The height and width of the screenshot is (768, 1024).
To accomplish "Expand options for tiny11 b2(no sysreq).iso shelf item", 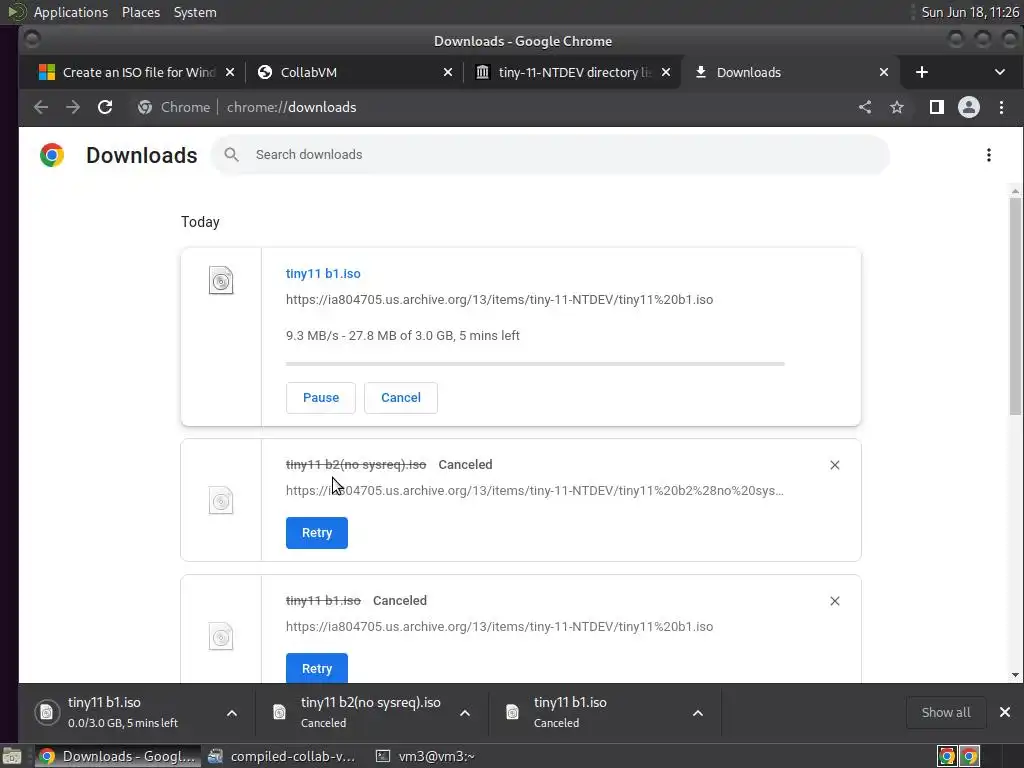I will click(x=465, y=712).
